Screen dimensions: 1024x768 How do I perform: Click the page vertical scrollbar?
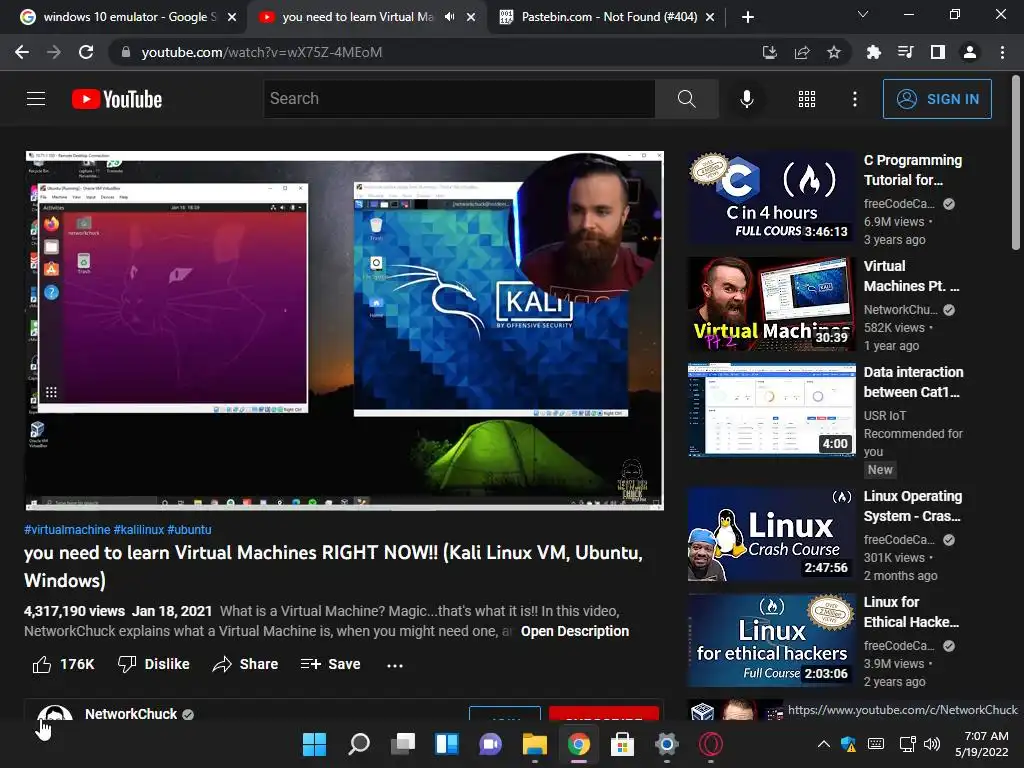(1016, 162)
